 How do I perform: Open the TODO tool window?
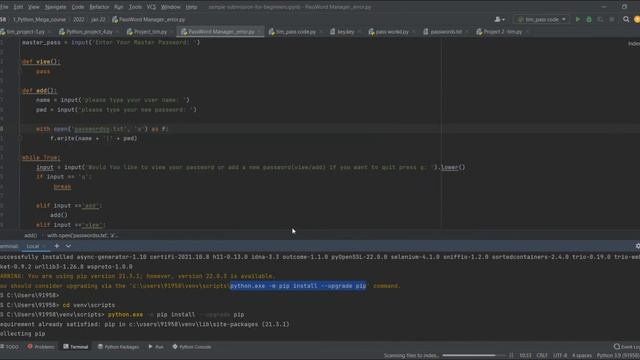(10, 347)
